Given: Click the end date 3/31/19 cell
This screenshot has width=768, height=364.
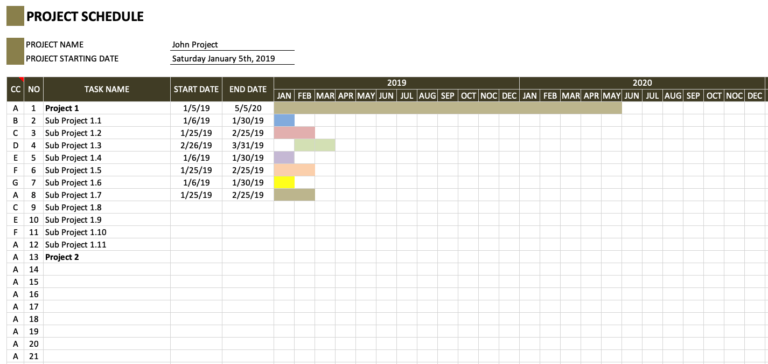Looking at the screenshot, I should tap(248, 146).
